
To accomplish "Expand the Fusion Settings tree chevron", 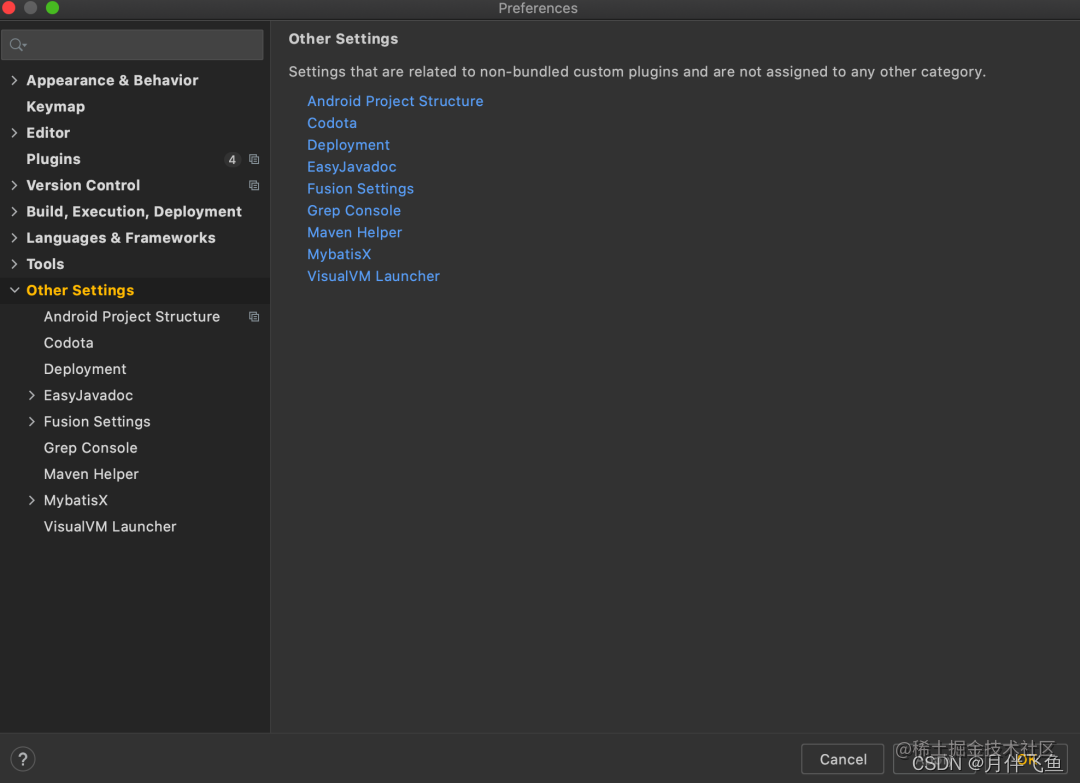I will (x=32, y=421).
